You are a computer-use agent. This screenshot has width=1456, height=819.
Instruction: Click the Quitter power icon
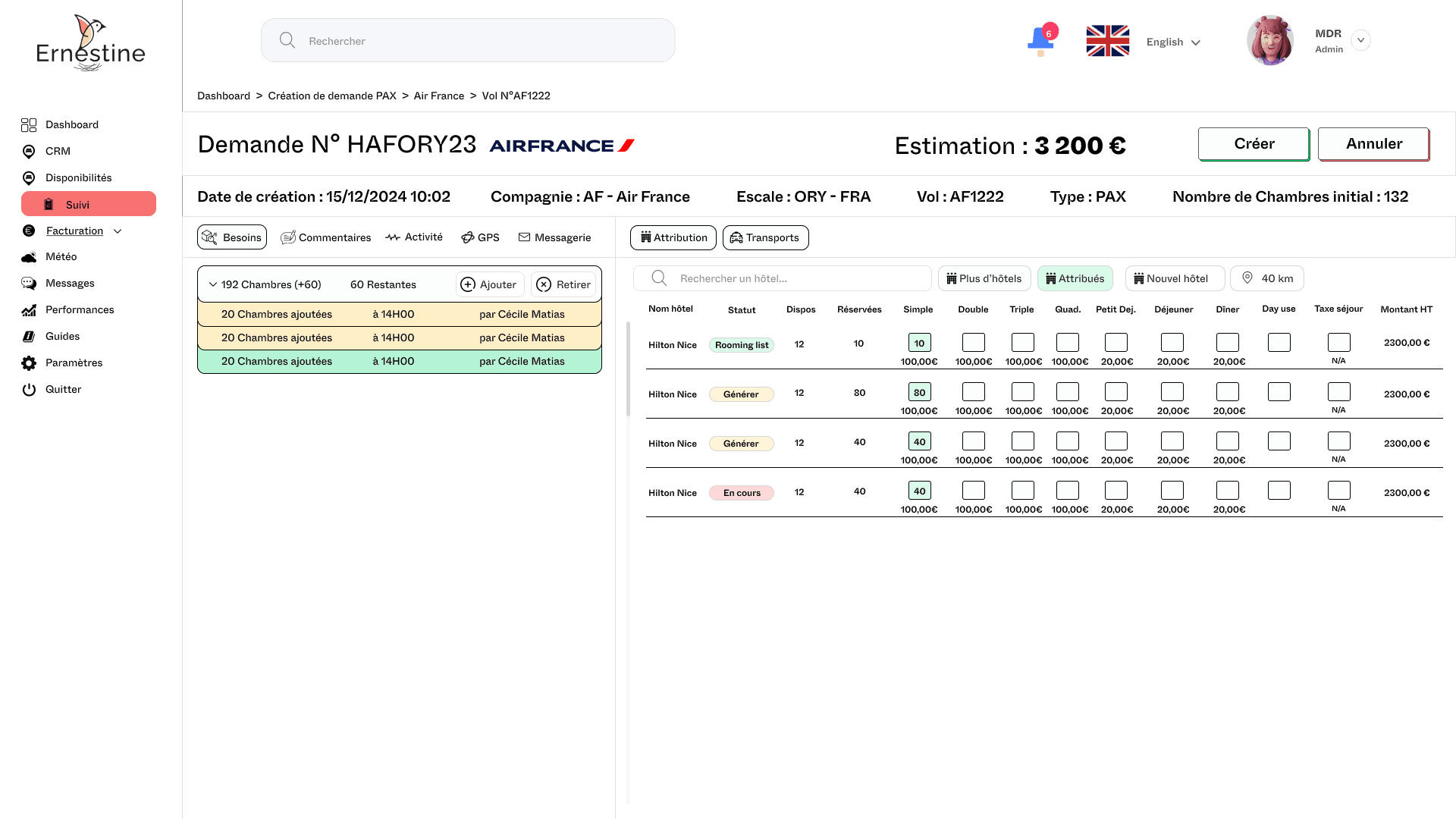[29, 390]
